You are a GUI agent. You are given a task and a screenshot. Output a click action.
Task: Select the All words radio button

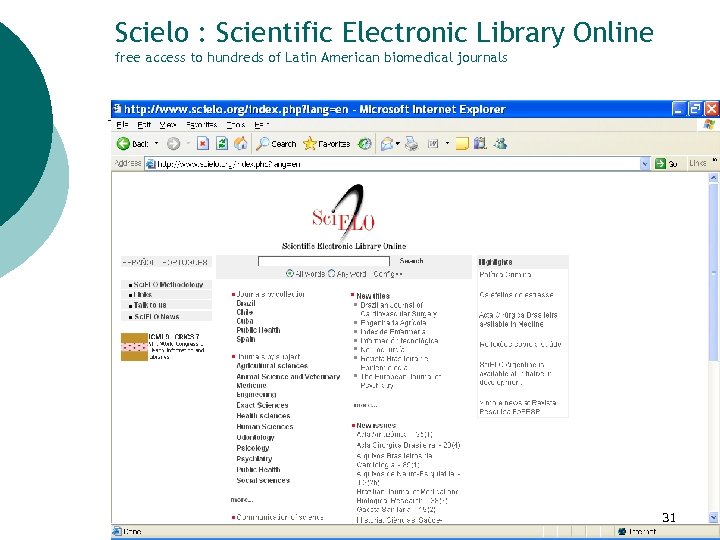click(x=290, y=274)
